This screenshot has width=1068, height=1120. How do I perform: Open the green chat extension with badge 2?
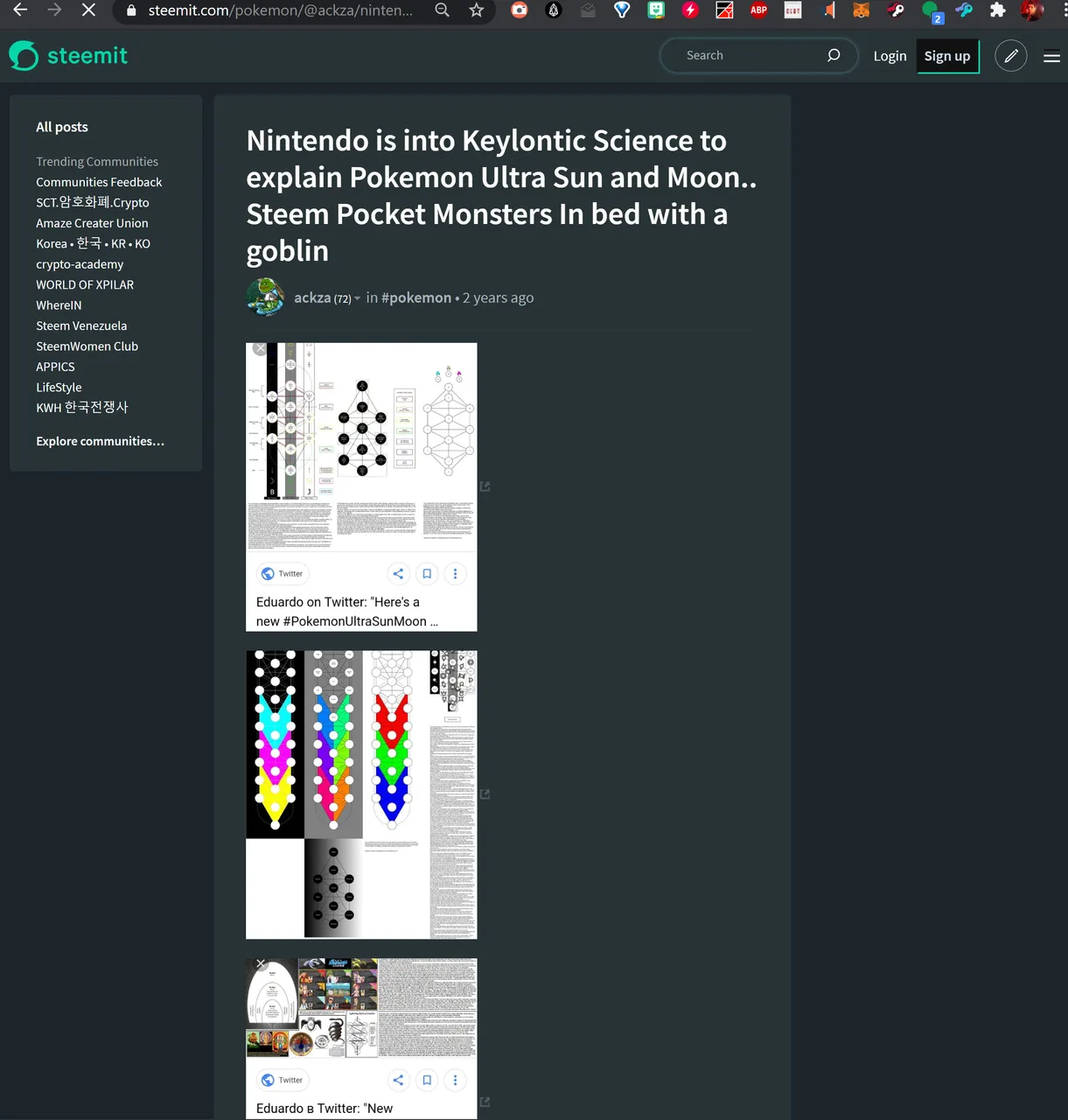point(932,12)
